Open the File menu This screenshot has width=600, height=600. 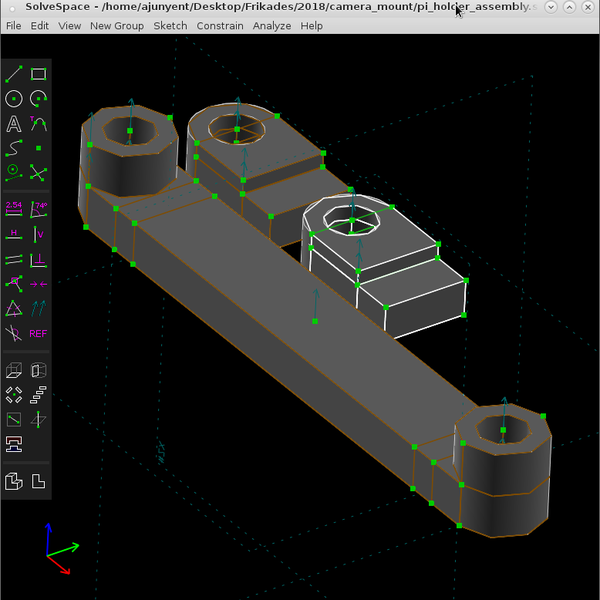tap(14, 26)
